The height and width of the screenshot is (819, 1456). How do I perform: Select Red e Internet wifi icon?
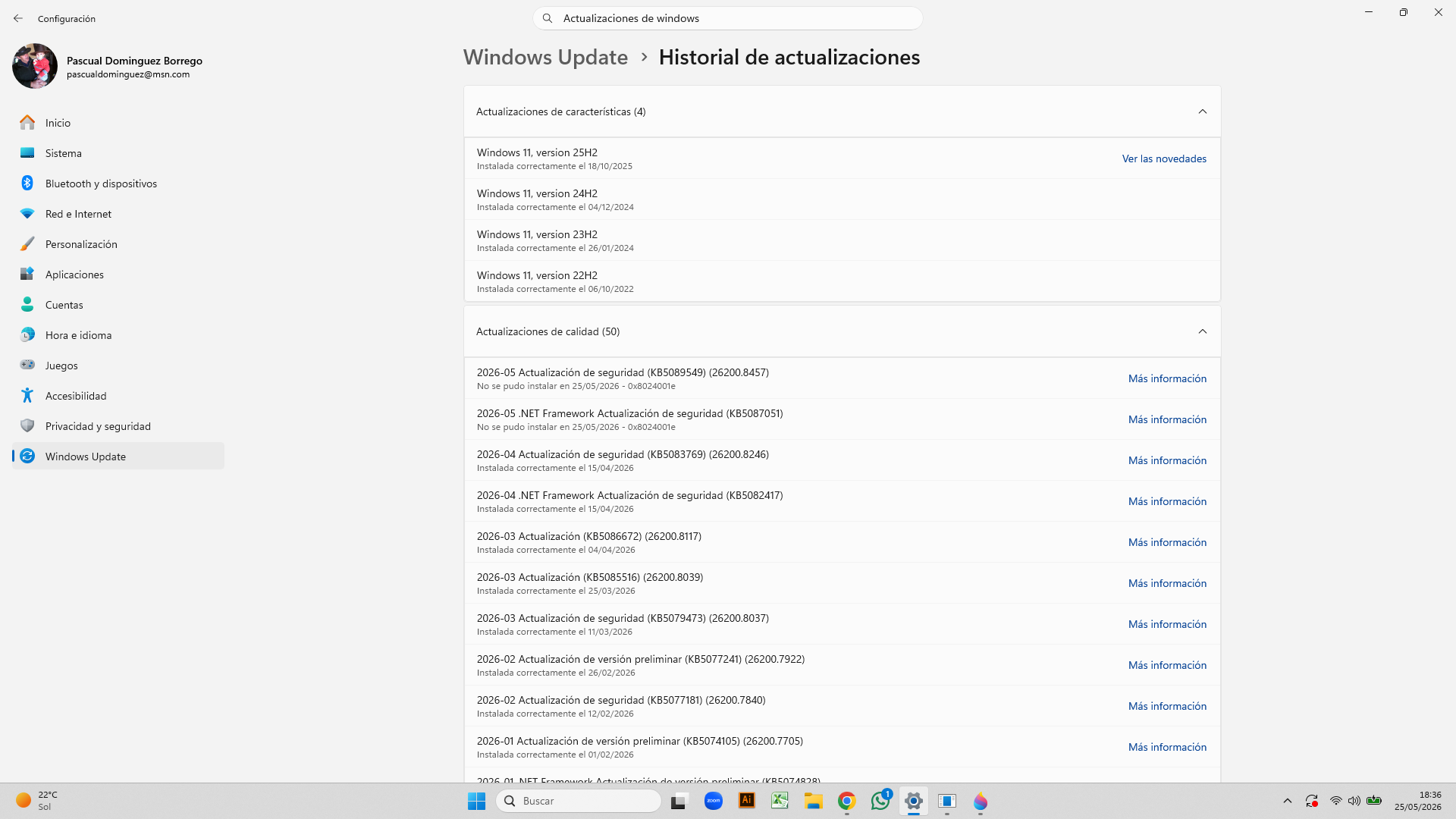(x=27, y=214)
